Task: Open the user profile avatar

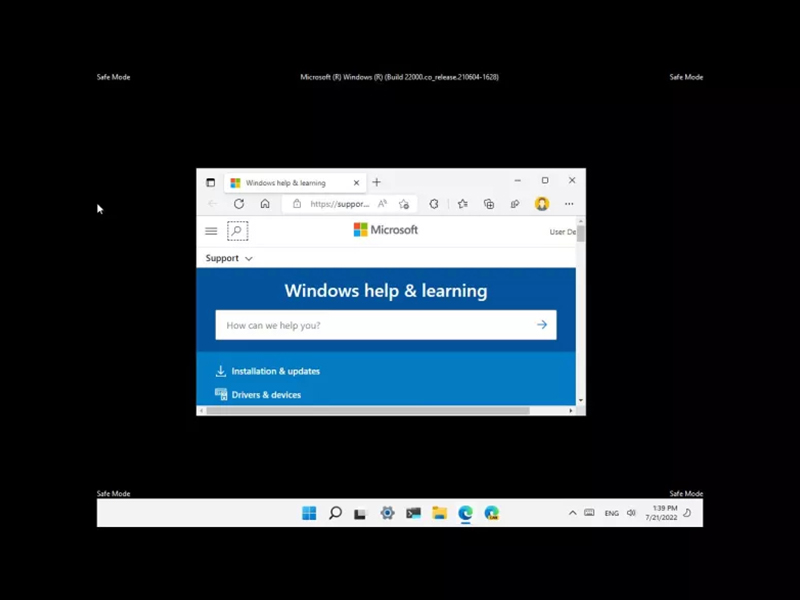Action: tap(542, 204)
